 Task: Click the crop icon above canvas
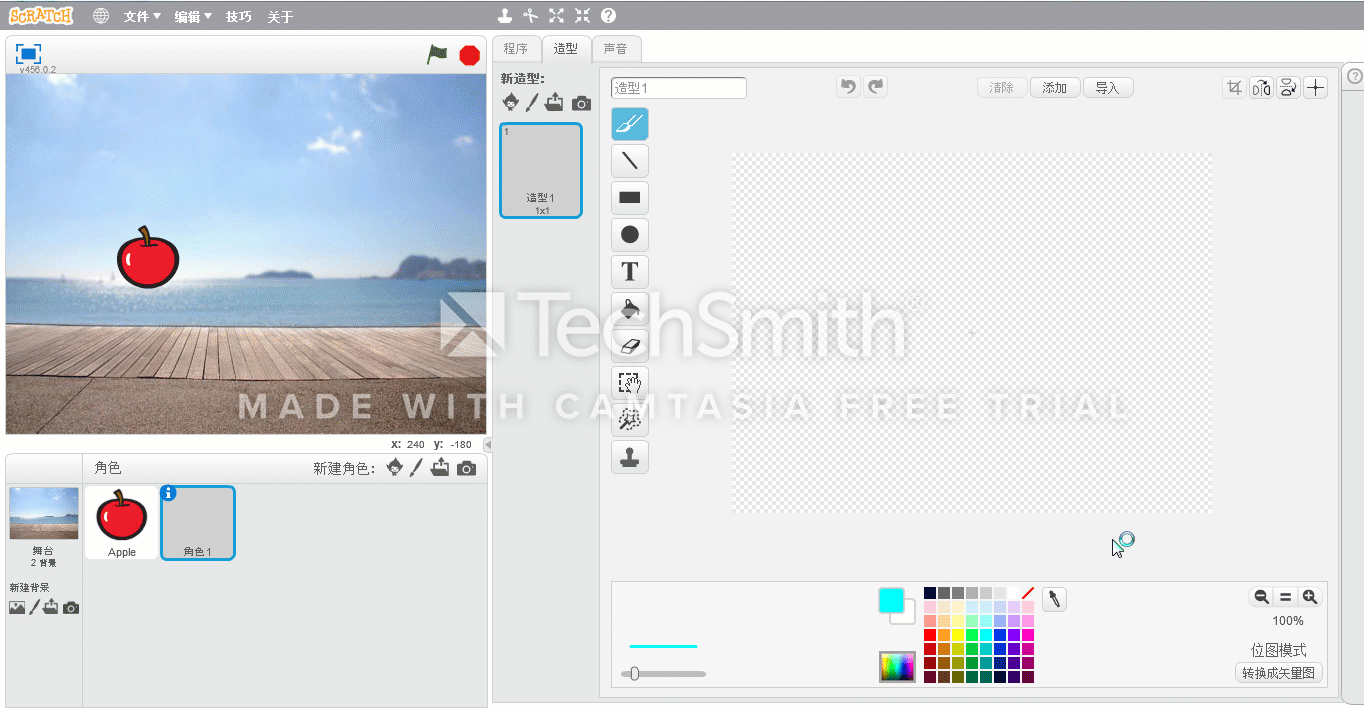coord(1235,88)
